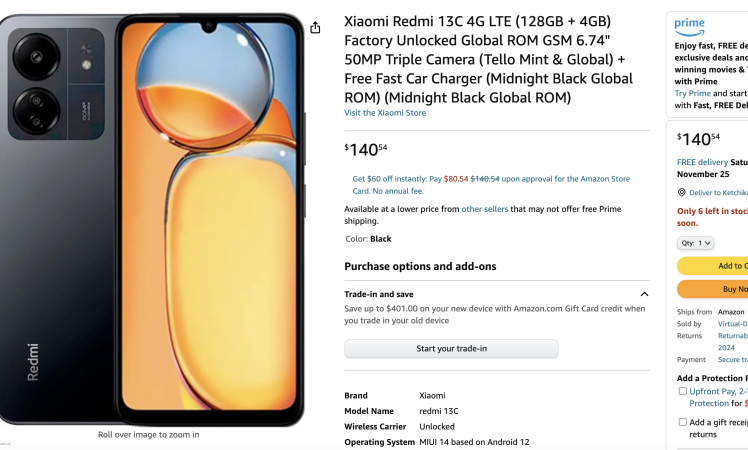This screenshot has width=748, height=450.
Task: Click the Returns policy link
Action: (732, 336)
